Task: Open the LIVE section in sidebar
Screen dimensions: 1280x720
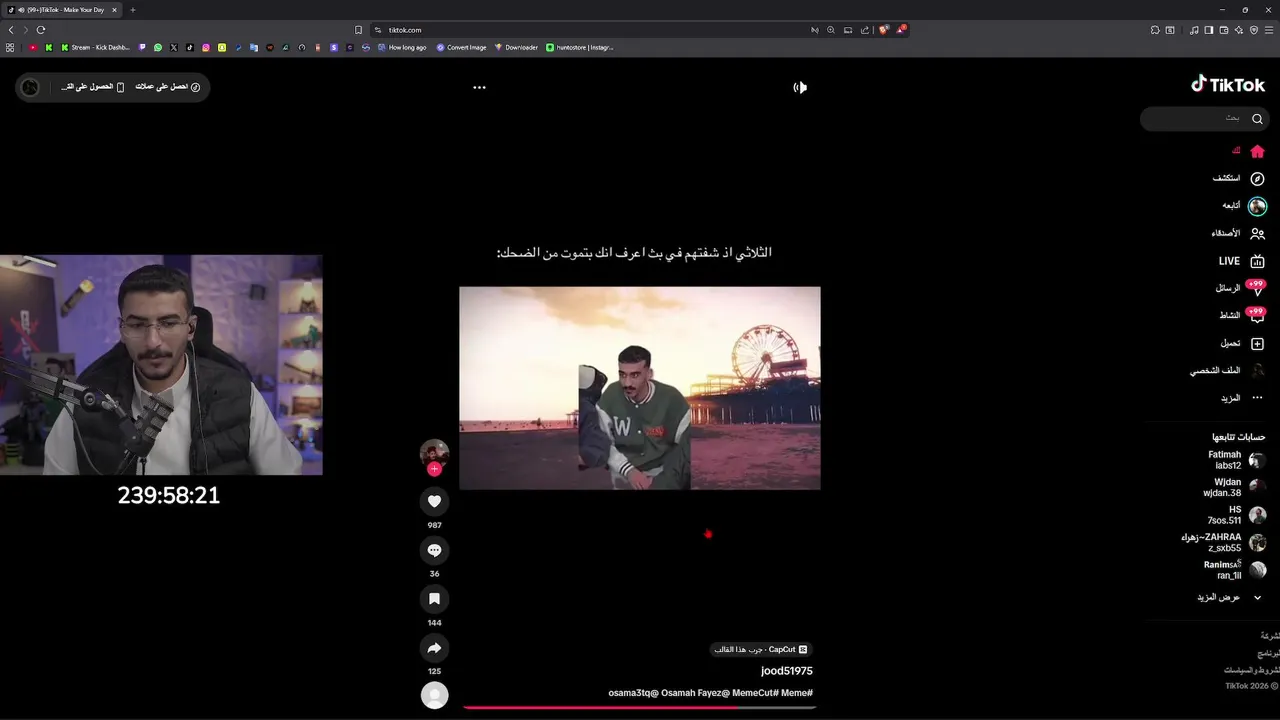Action: 1242,261
